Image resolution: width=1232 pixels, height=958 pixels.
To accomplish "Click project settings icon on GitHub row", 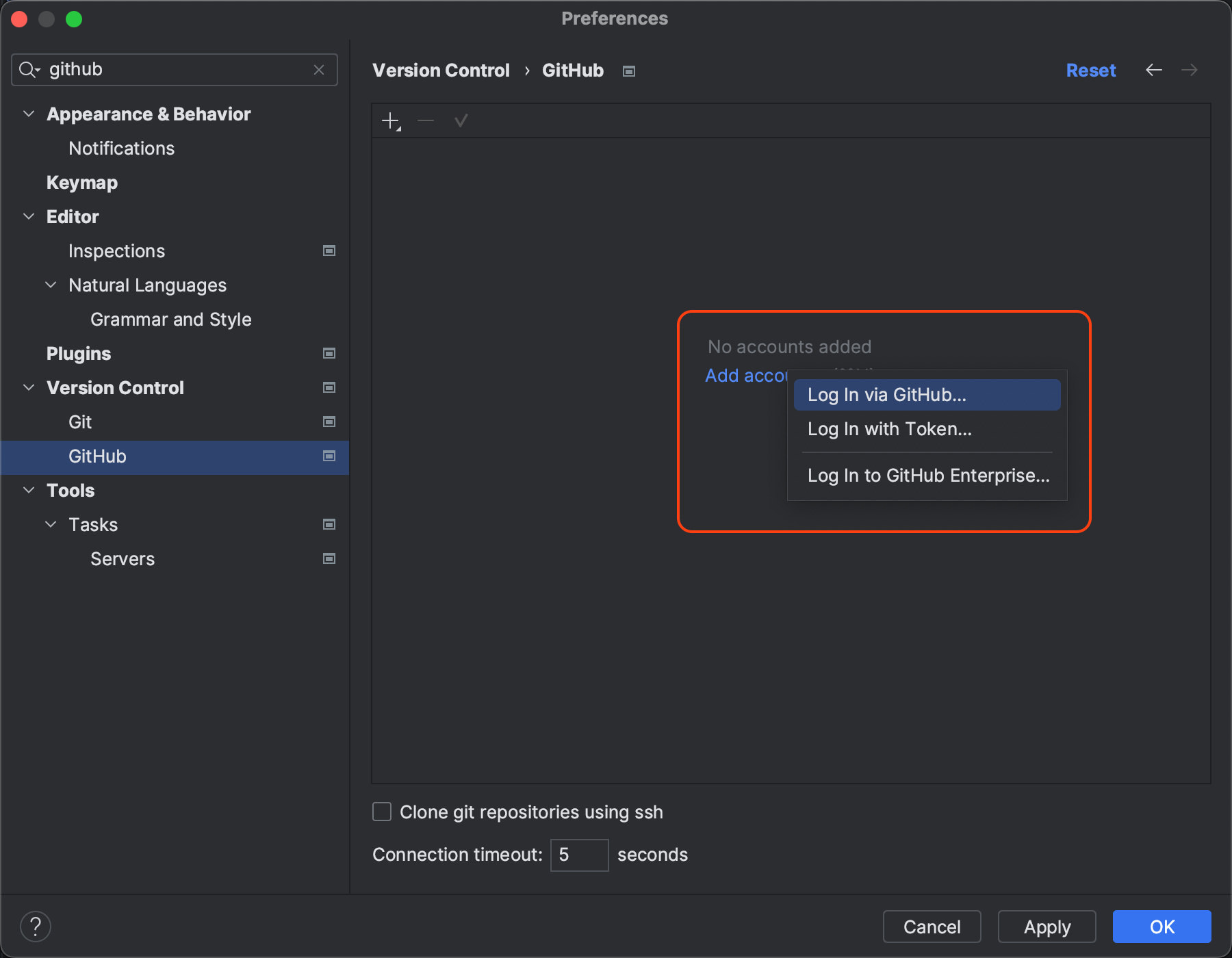I will [x=329, y=456].
